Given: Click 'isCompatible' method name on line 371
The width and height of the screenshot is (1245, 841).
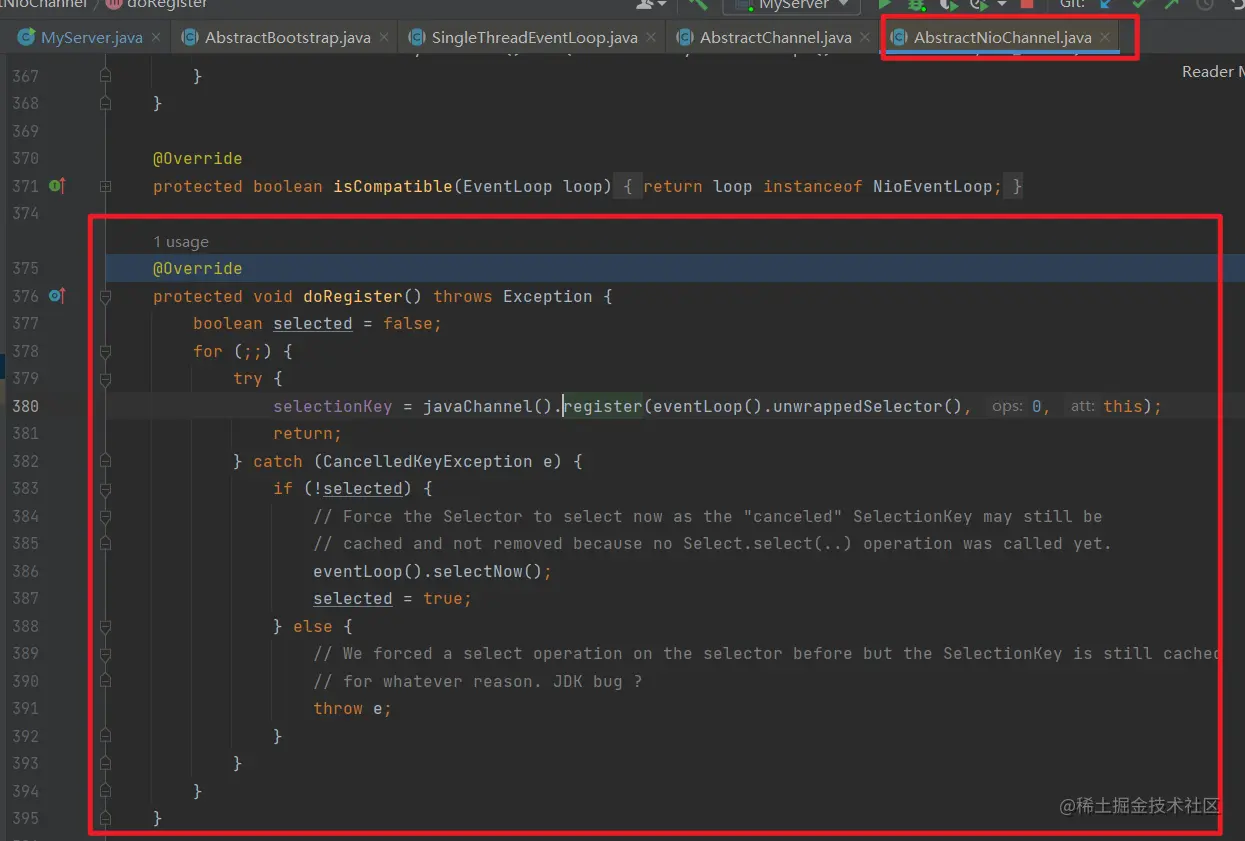Looking at the screenshot, I should (393, 186).
